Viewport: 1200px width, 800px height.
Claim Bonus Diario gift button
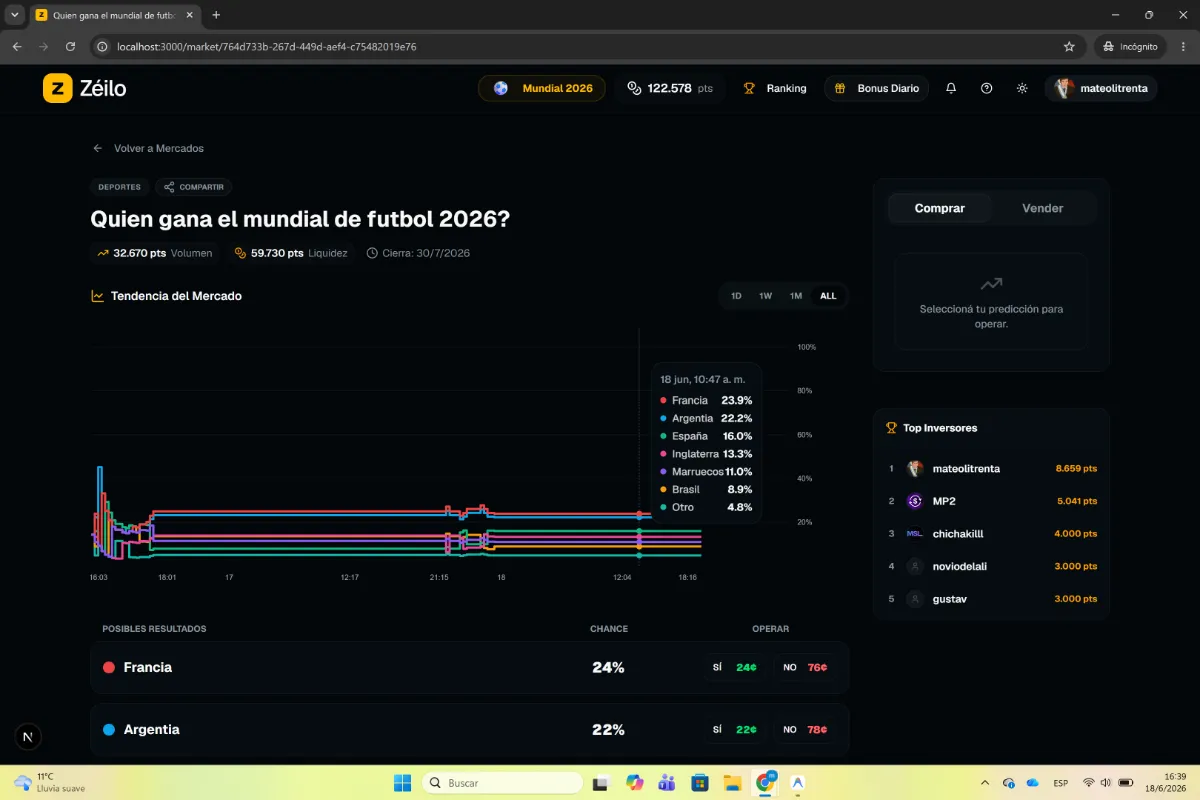click(x=877, y=88)
